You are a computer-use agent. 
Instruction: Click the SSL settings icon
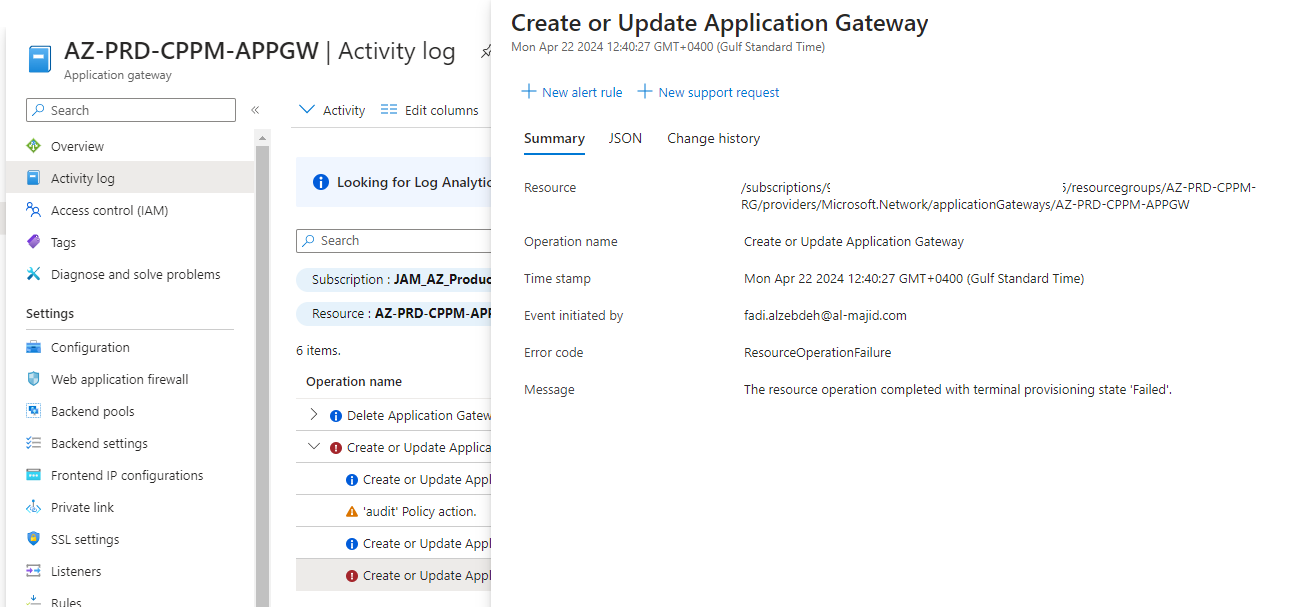(x=34, y=539)
